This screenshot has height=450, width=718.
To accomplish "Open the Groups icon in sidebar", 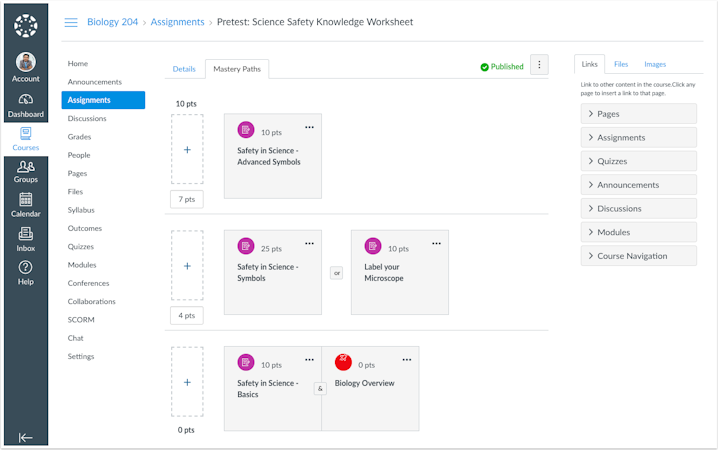I will click(26, 167).
